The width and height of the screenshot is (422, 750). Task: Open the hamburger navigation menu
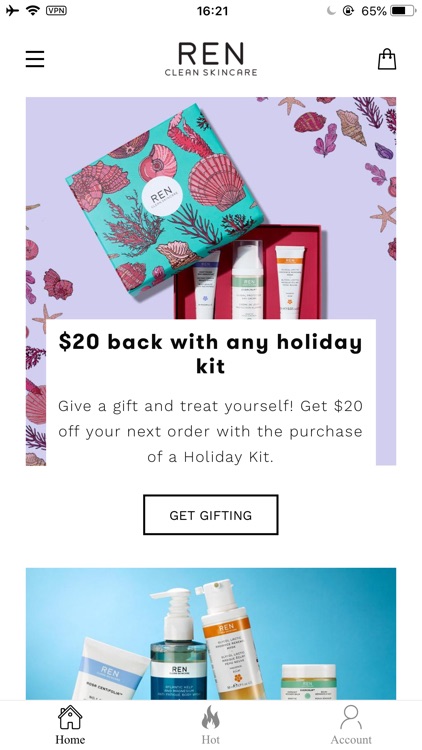coord(35,59)
